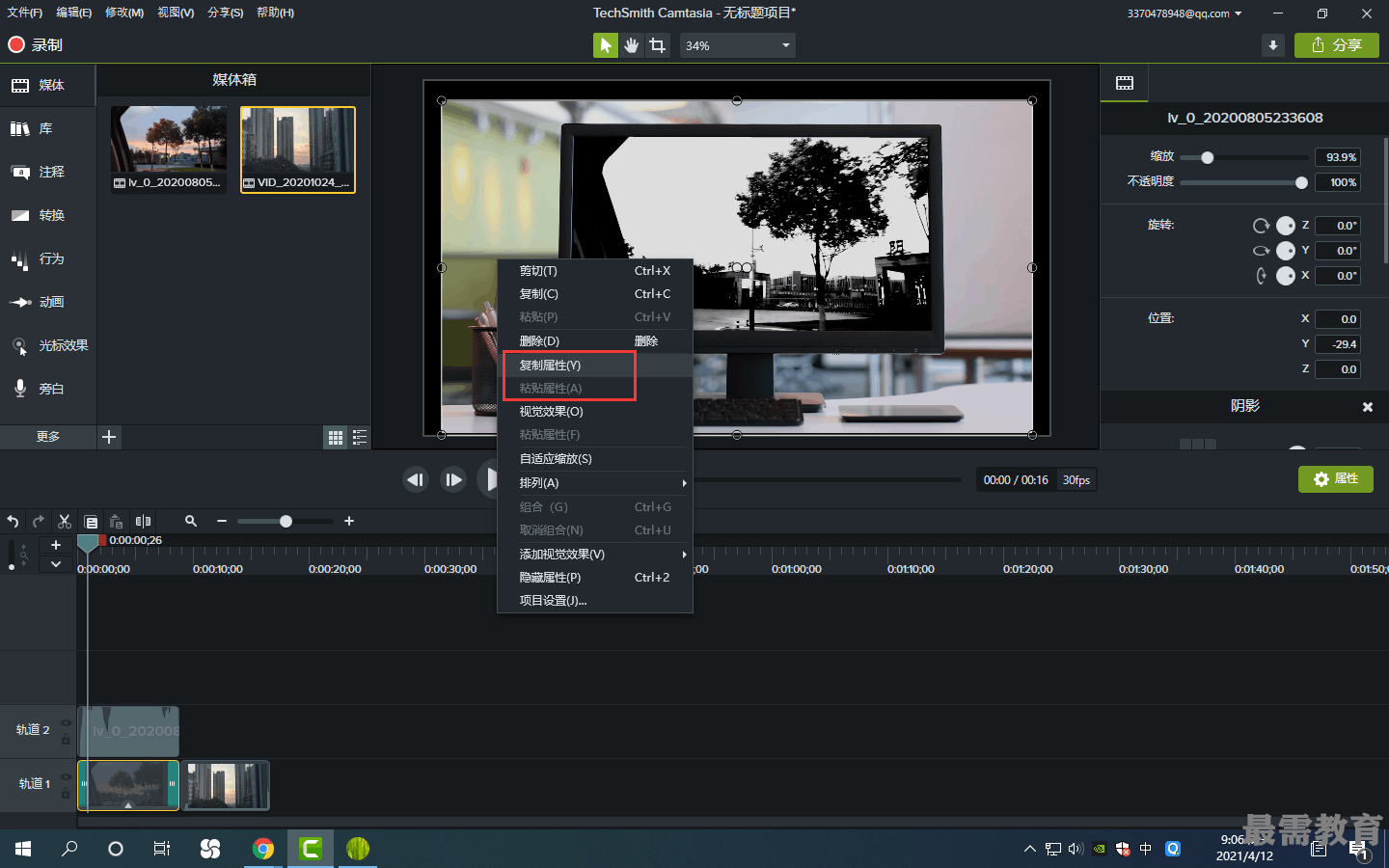Open the Library (库) sidebar tab

pos(47,128)
